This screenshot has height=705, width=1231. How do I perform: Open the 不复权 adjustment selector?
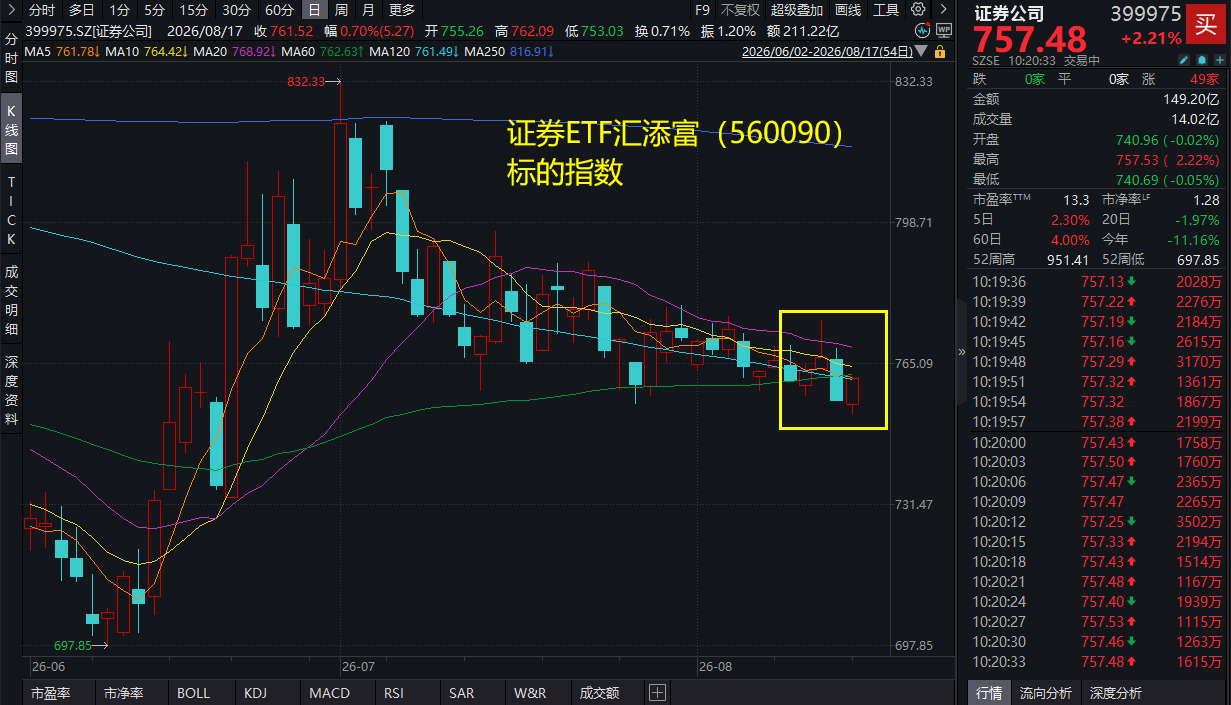click(740, 10)
